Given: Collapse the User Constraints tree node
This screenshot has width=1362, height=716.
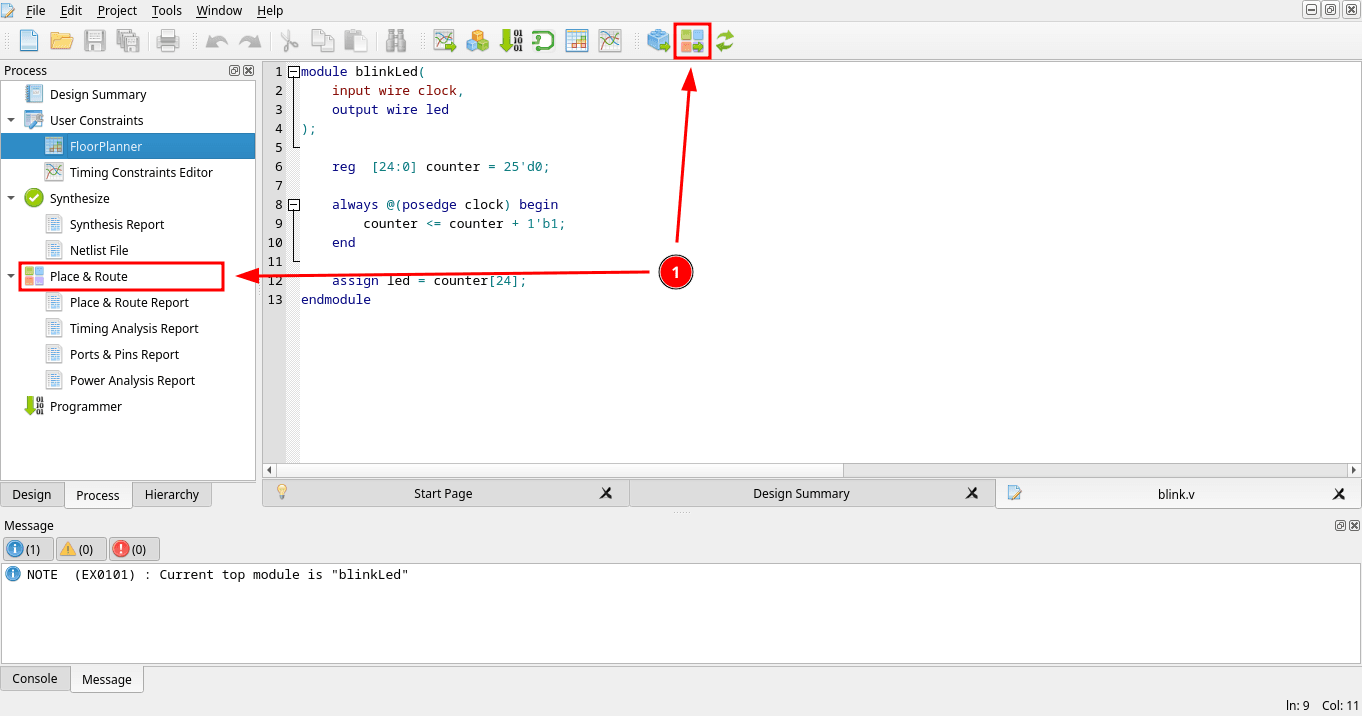Looking at the screenshot, I should [x=11, y=121].
